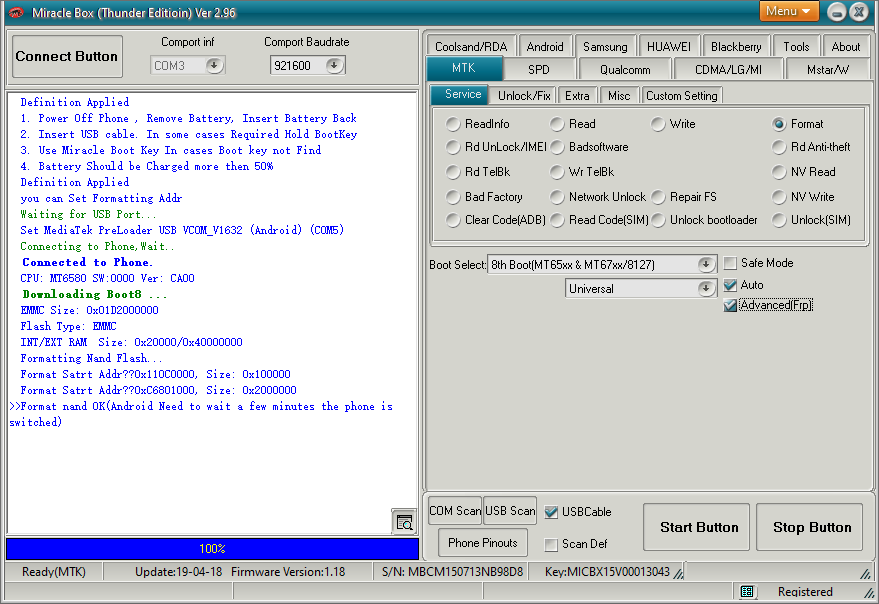
Task: Toggle the USBCable checkbox
Action: (x=551, y=511)
